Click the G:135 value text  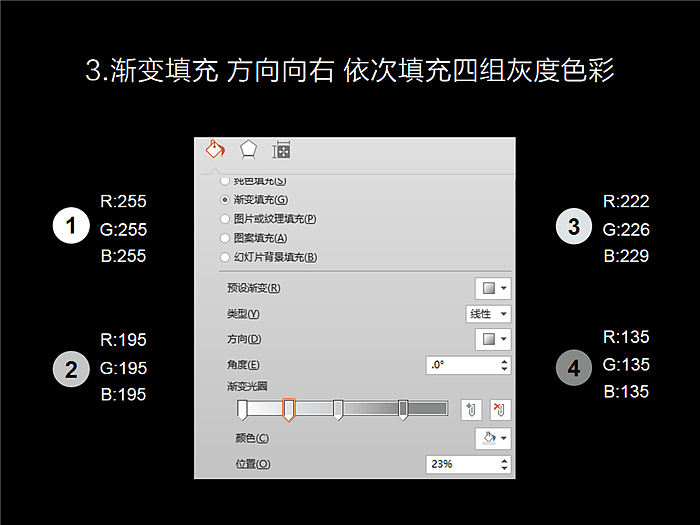pyautogui.click(x=626, y=365)
